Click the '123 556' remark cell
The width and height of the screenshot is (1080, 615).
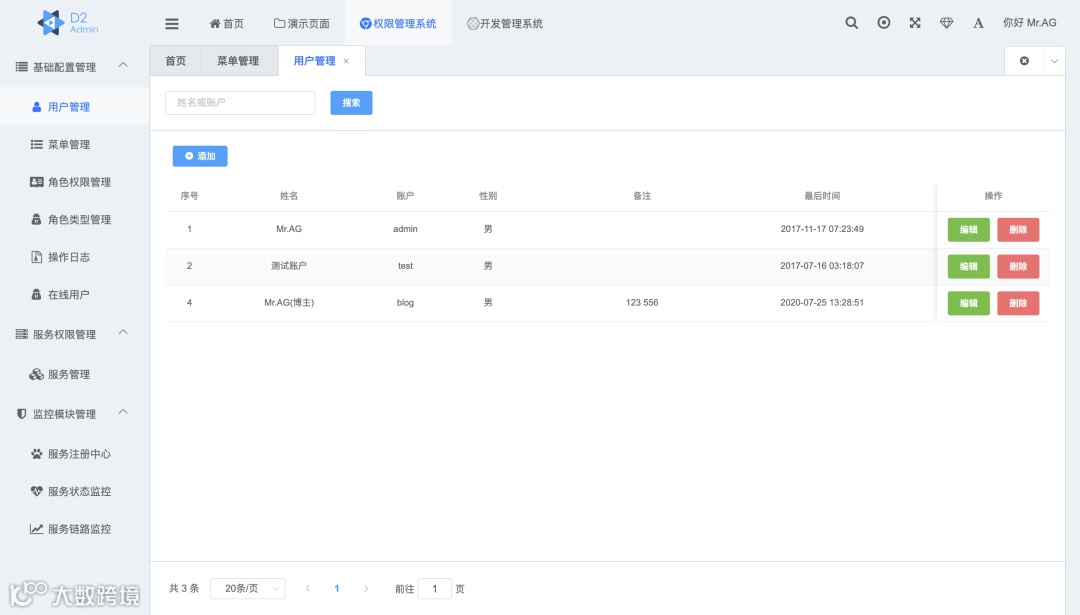click(642, 302)
